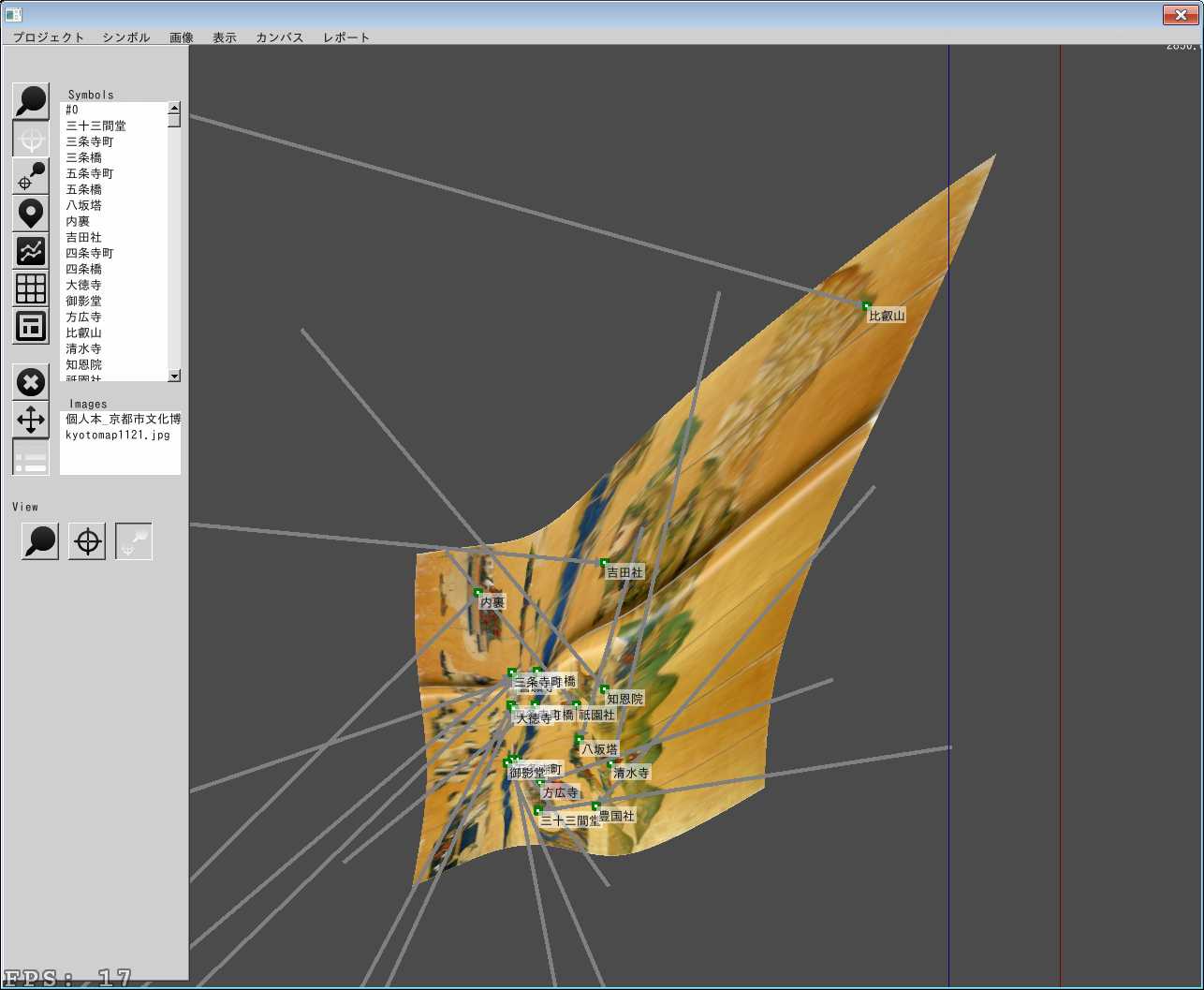Select 大徳寺 in the Symbols list

pyautogui.click(x=113, y=285)
